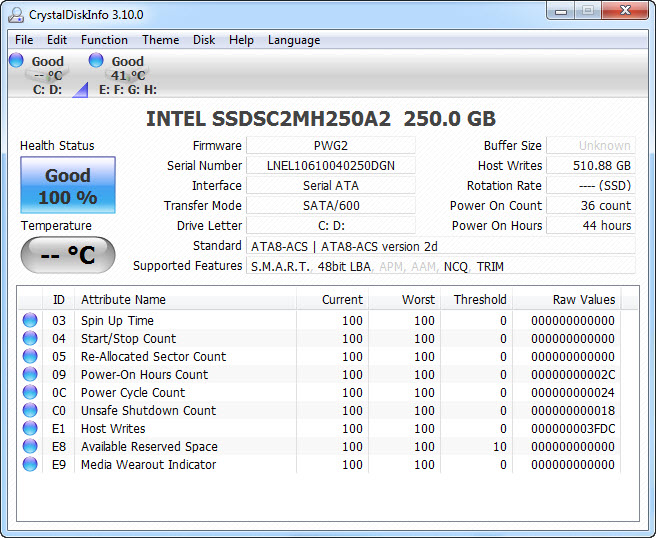The image size is (656, 538).
Task: Click the Health Status label
Action: (57, 146)
